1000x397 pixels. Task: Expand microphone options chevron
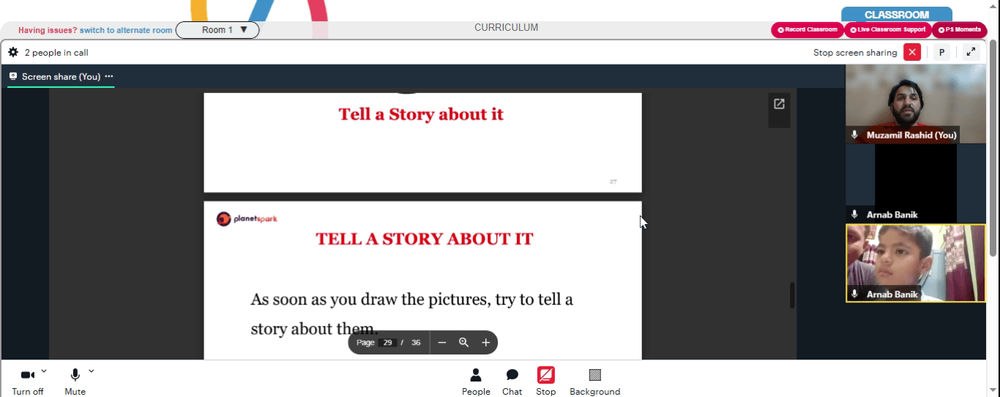point(91,371)
